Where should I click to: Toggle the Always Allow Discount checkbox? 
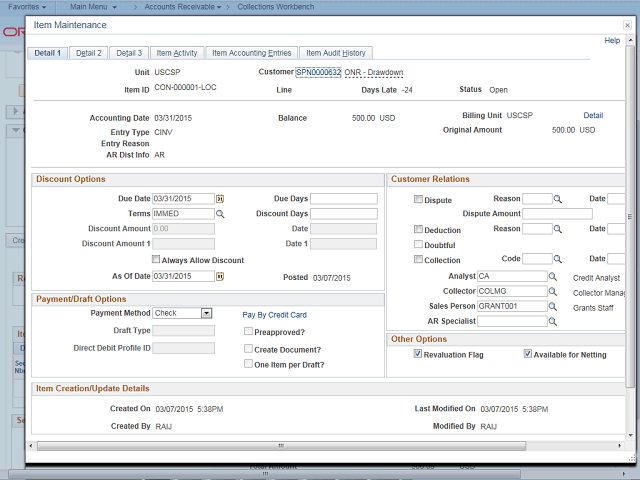156,260
